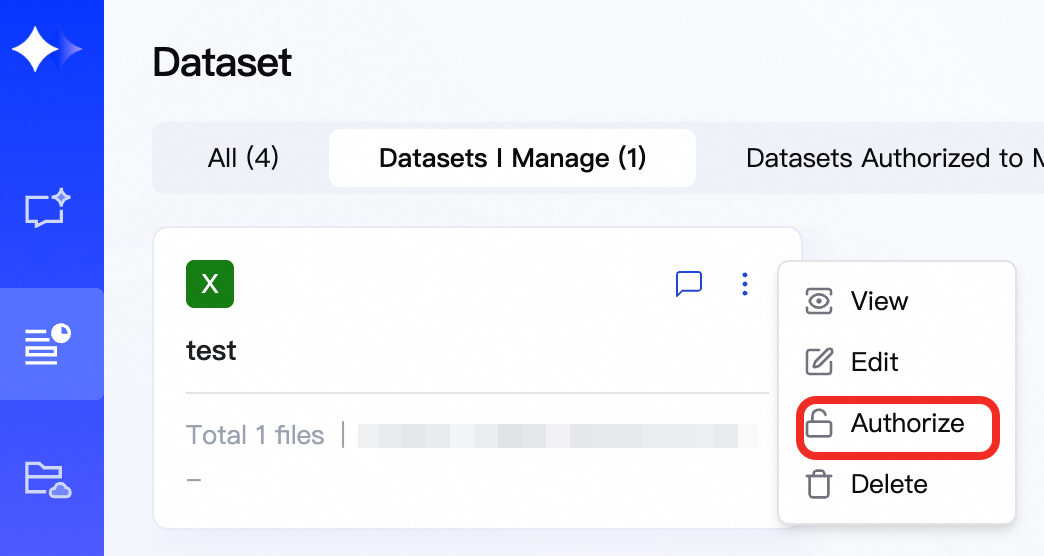Click the trash icon beside Delete
The width and height of the screenshot is (1044, 556).
coord(819,485)
